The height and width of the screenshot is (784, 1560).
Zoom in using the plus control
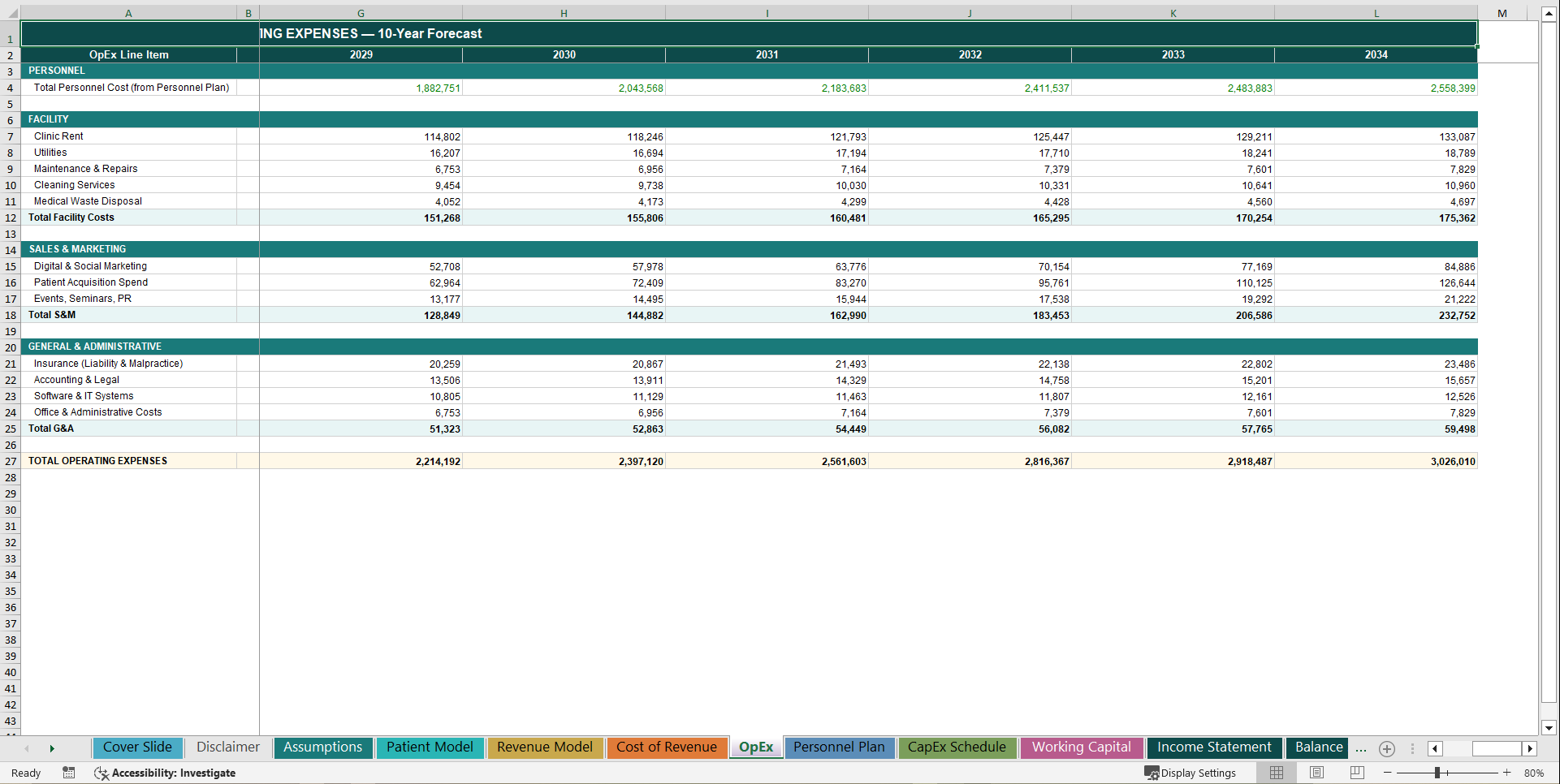(1507, 773)
